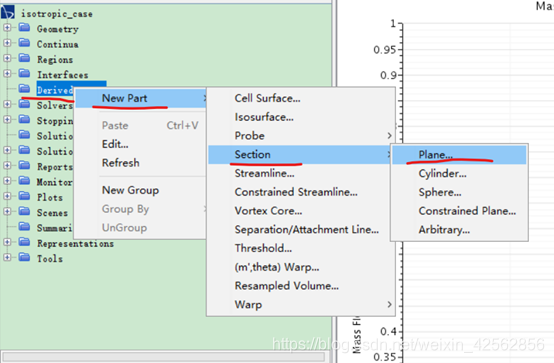The image size is (554, 363).
Task: Click the Monitors folder icon
Action: tap(24, 180)
